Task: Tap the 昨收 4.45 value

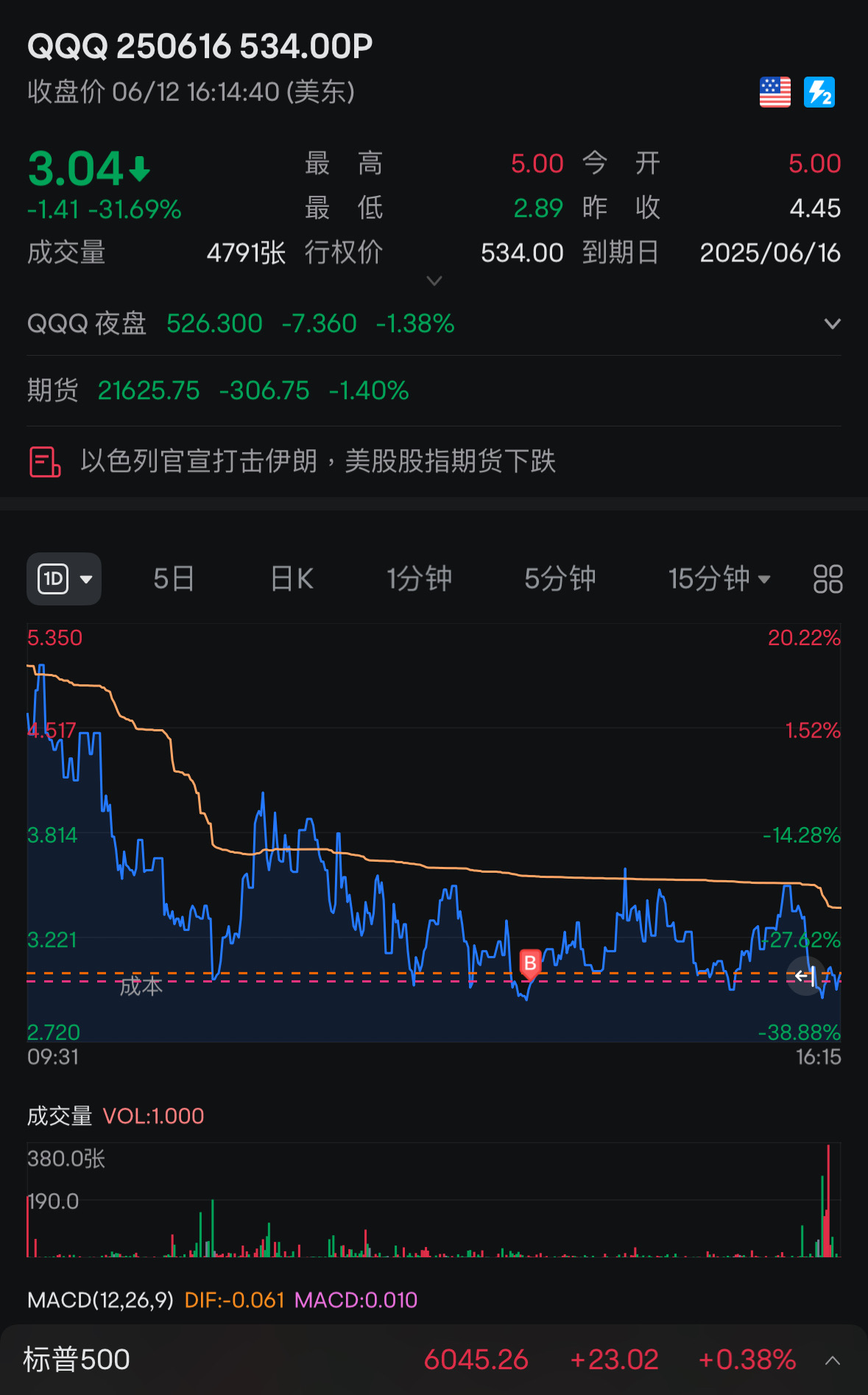Action: (815, 208)
